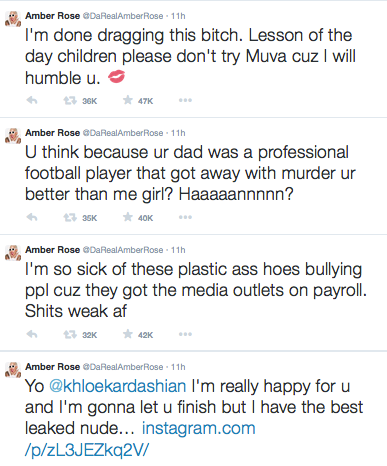Reply to the 'done dragging' tweet
This screenshot has width=387, height=466.
point(32,100)
